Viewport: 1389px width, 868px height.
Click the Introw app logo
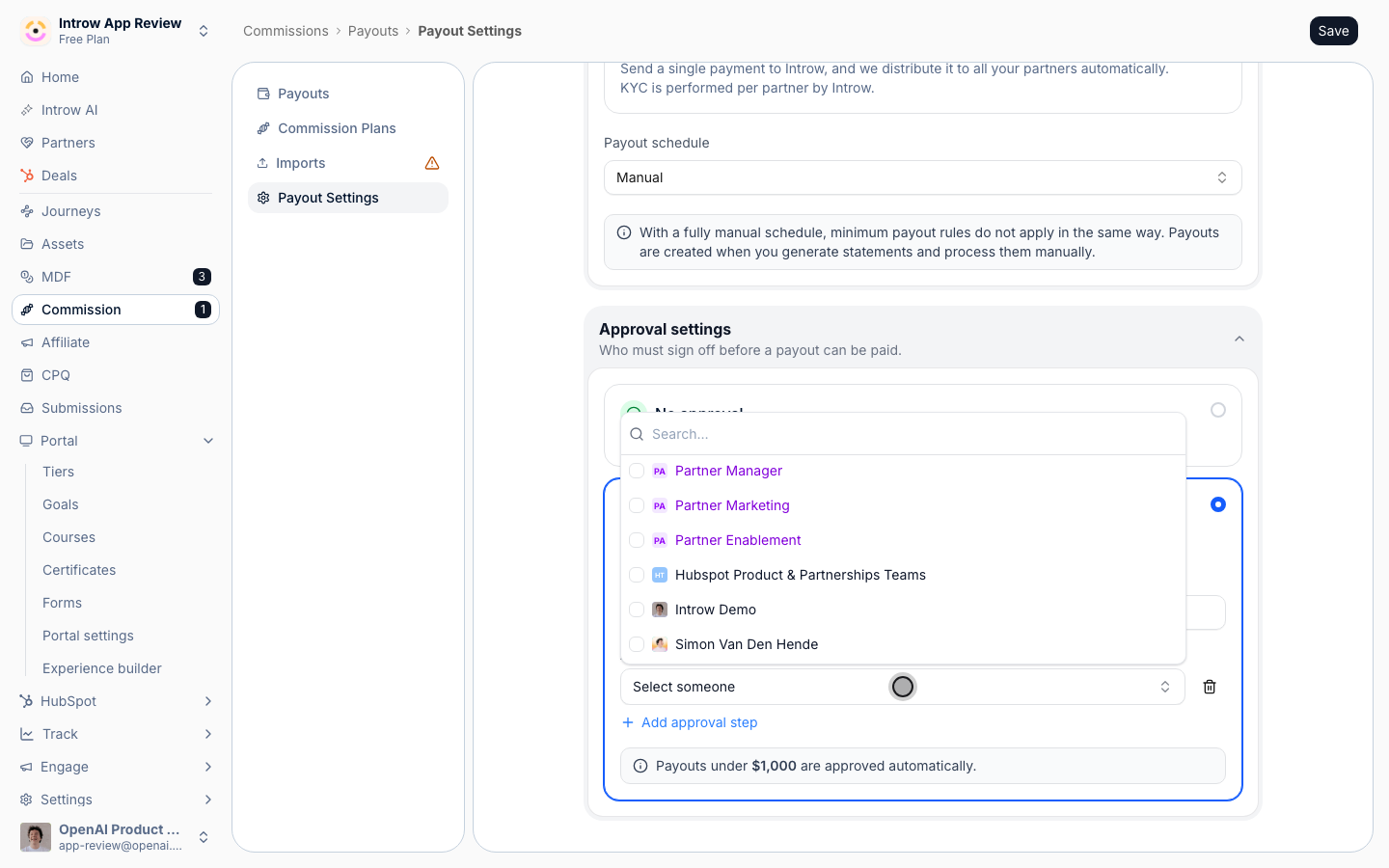[x=36, y=31]
